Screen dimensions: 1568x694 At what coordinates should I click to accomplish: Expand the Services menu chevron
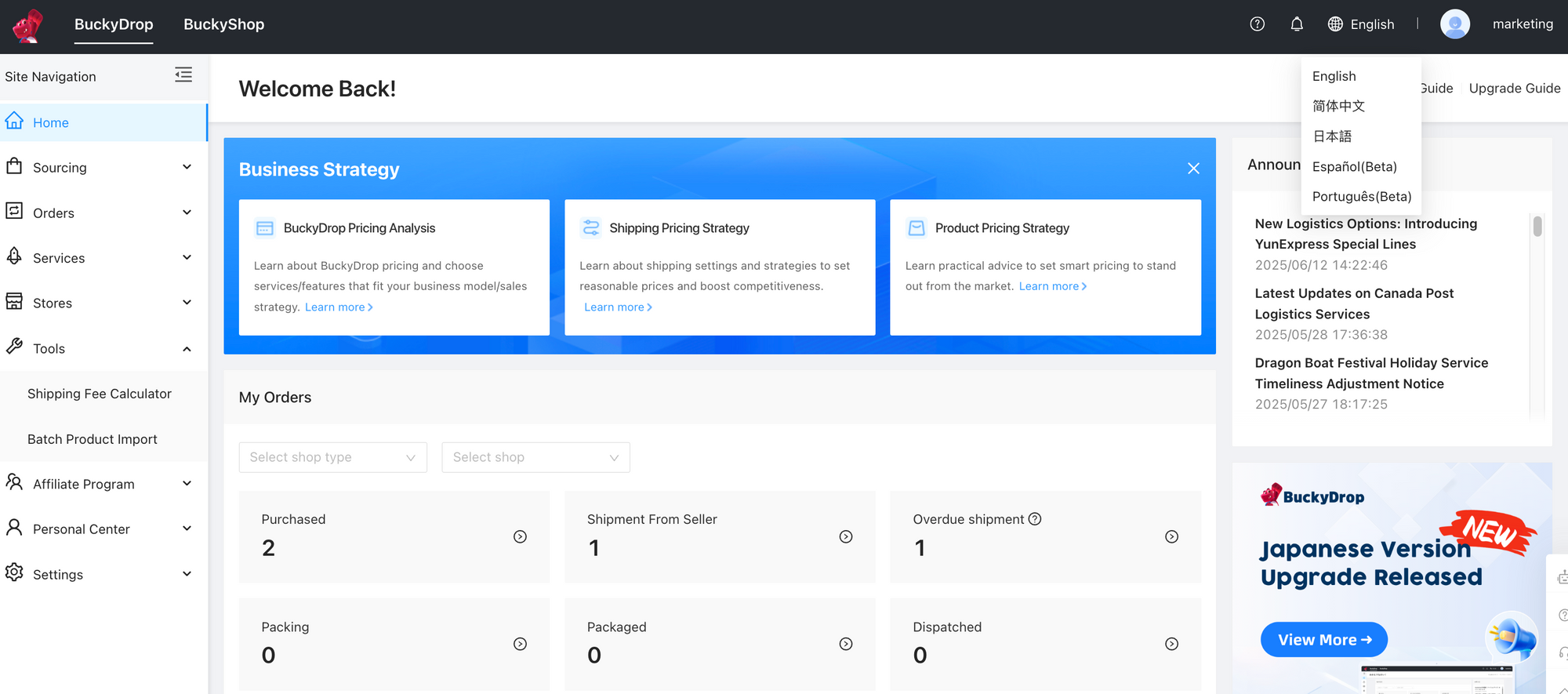[187, 257]
